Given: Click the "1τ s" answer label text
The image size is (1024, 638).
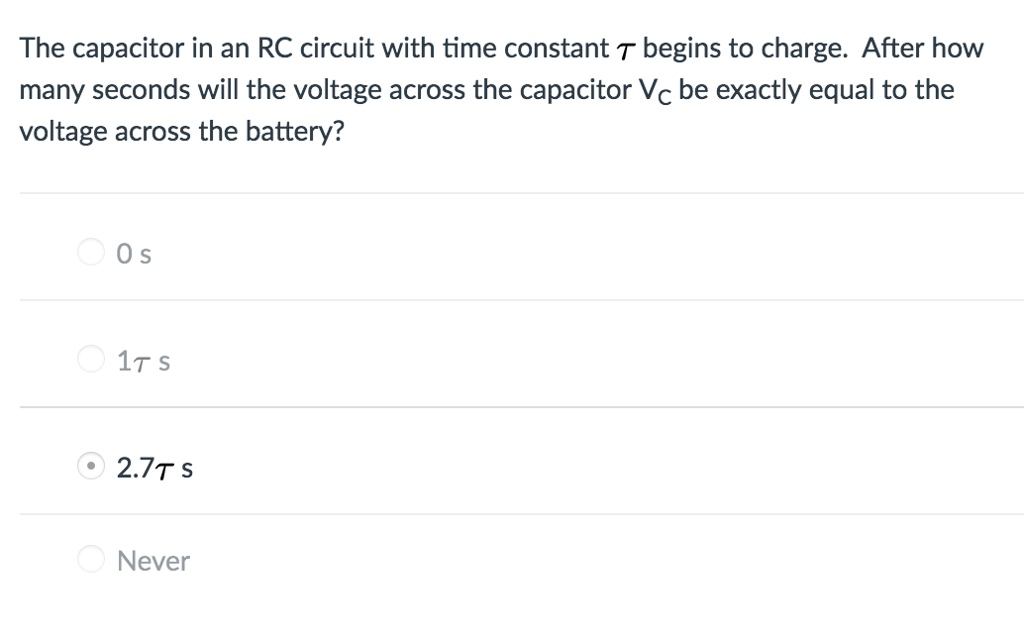Looking at the screenshot, I should [141, 360].
